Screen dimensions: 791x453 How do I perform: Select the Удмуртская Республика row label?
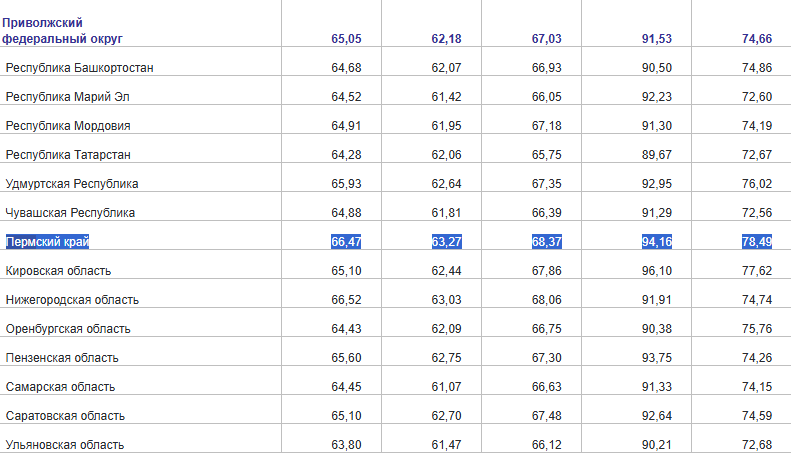(72, 183)
